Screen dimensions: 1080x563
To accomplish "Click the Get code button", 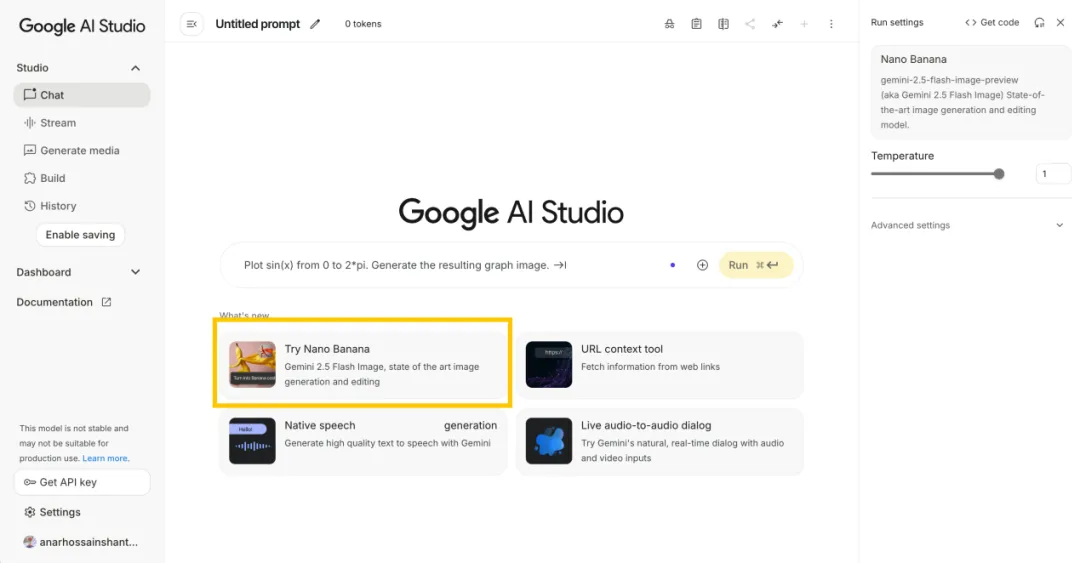I will (x=992, y=23).
